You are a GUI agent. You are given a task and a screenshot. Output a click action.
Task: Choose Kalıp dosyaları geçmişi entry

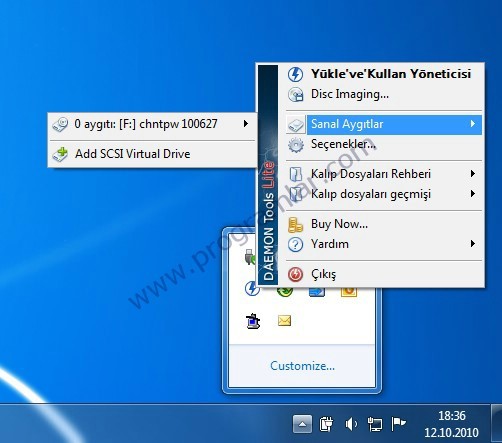click(384, 194)
